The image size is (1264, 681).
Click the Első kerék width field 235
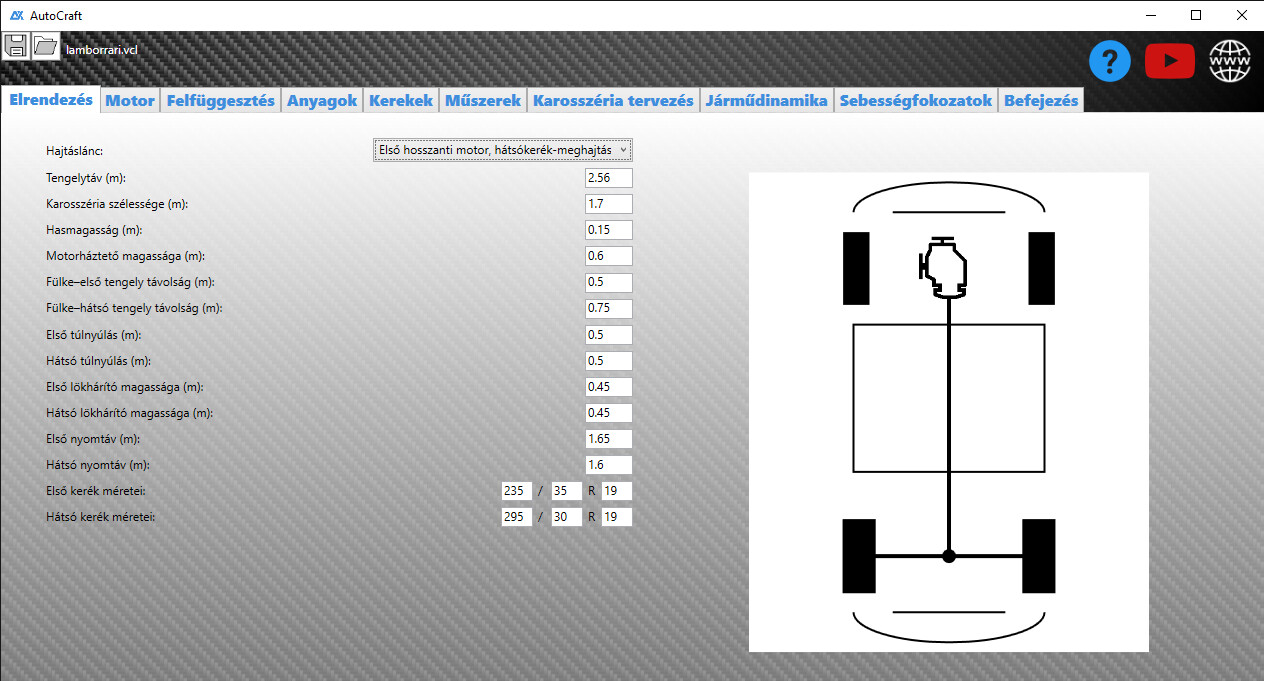coord(517,491)
